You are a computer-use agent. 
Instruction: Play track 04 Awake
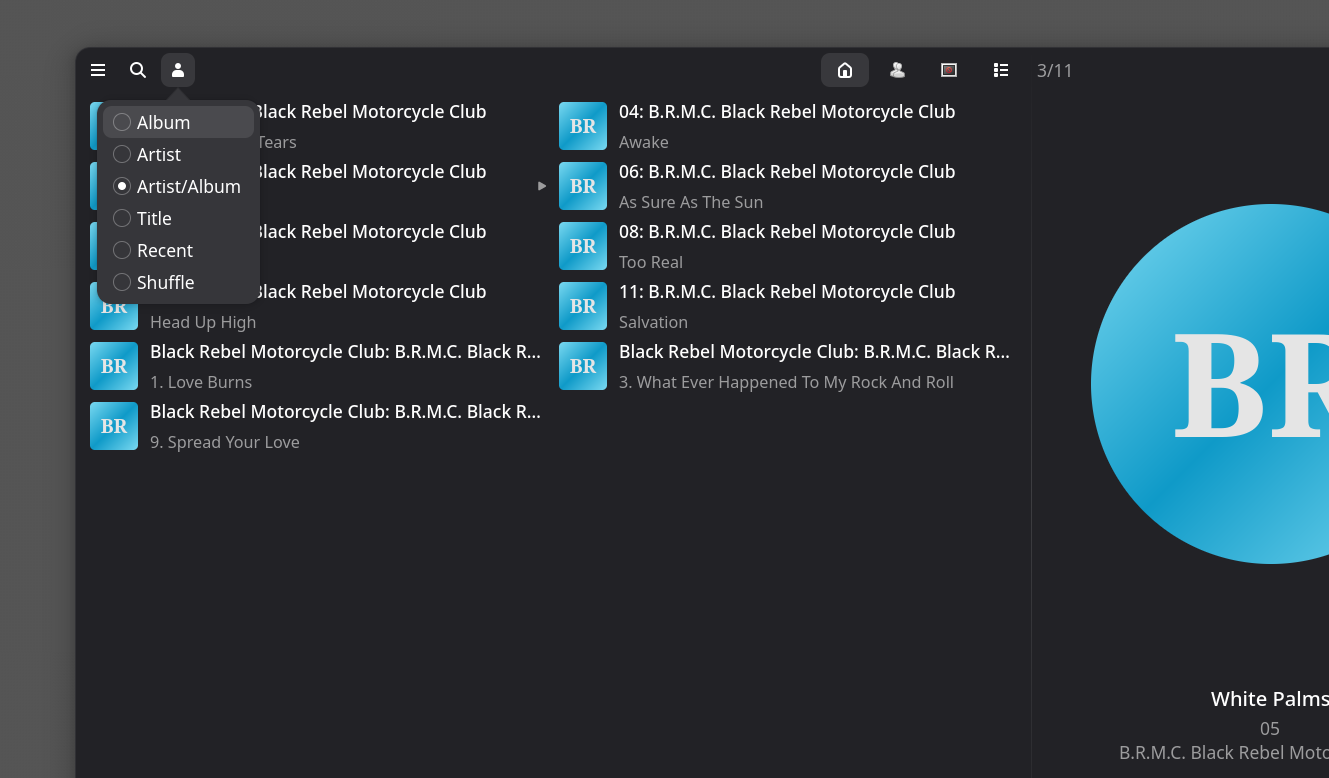(x=786, y=126)
